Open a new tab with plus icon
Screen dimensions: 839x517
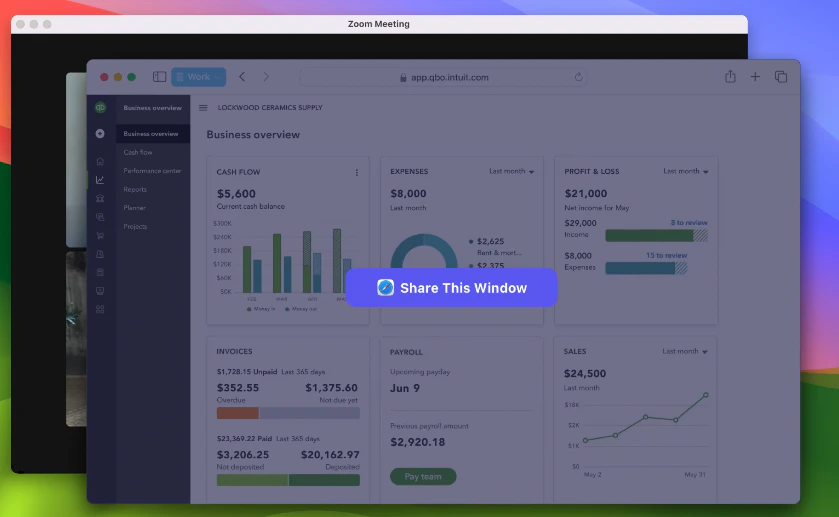point(755,77)
